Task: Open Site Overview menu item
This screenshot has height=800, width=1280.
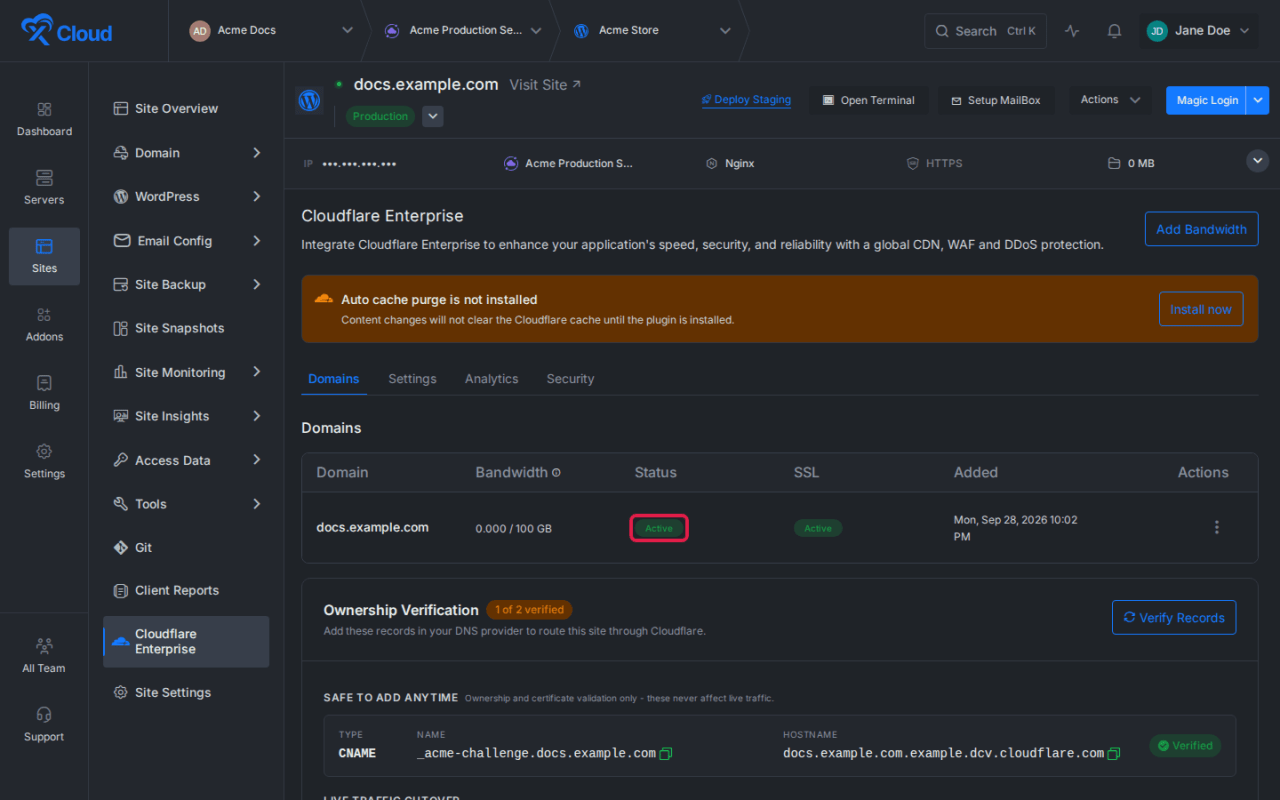Action: [186, 109]
